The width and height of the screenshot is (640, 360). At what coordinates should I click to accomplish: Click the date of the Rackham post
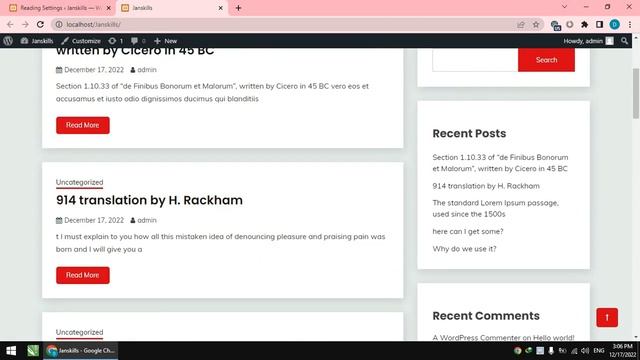94,220
